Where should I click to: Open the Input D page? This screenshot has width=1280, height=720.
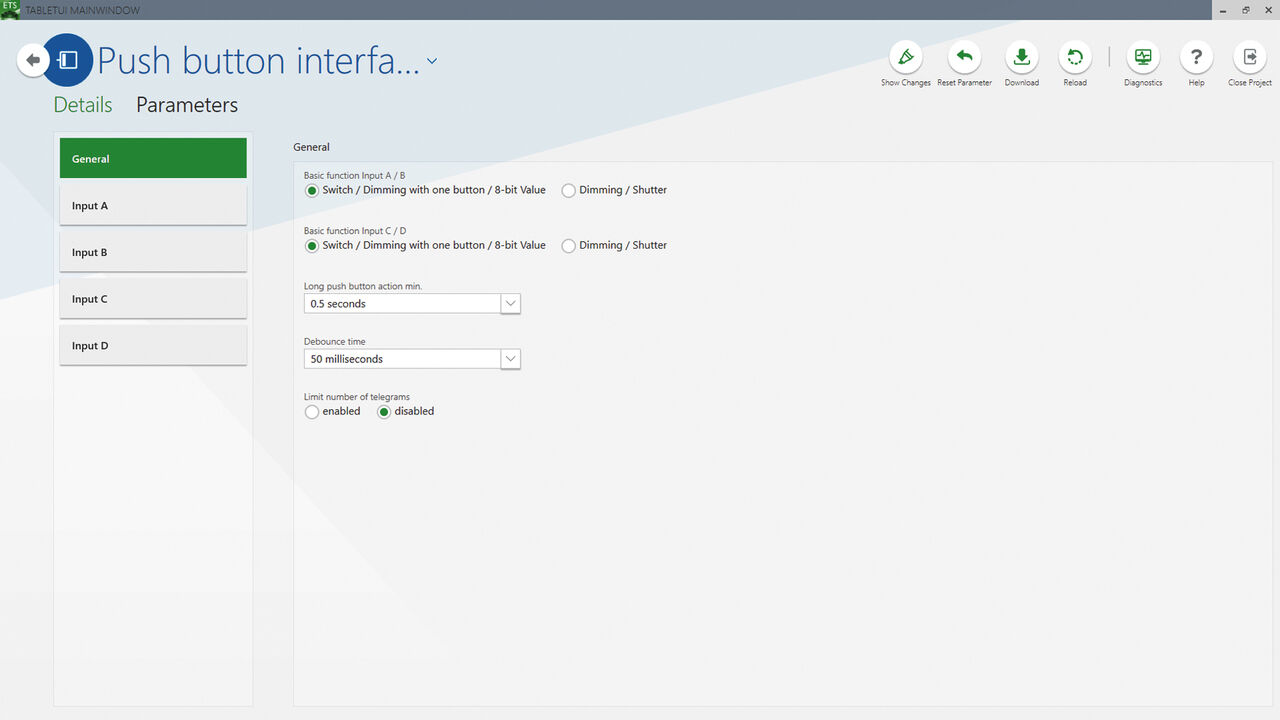click(x=153, y=345)
